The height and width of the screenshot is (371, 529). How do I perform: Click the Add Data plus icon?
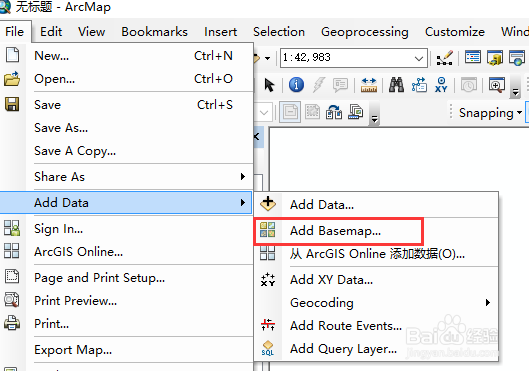[x=268, y=203]
